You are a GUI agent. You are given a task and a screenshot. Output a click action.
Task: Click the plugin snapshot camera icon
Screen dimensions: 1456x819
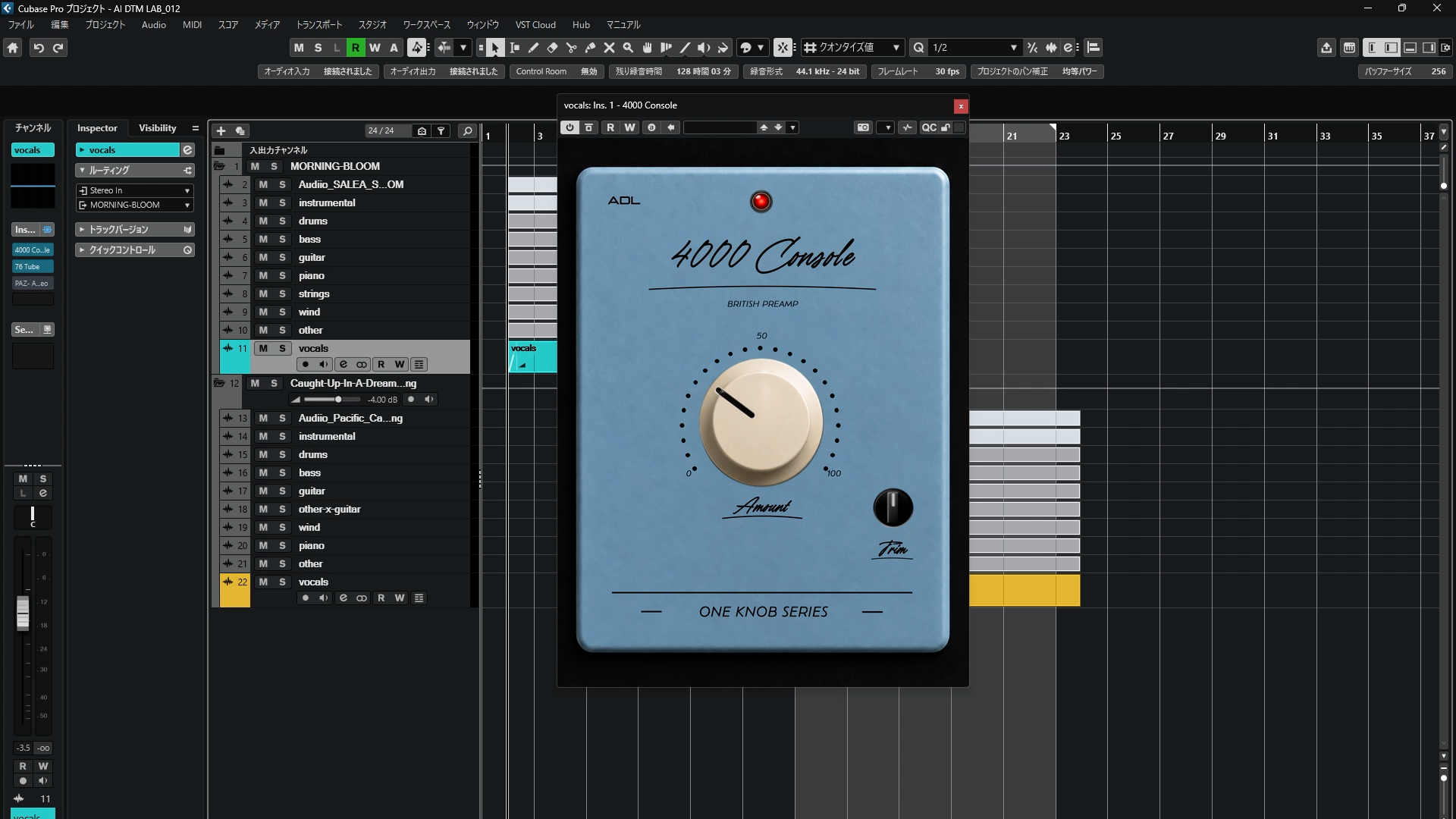click(x=863, y=127)
